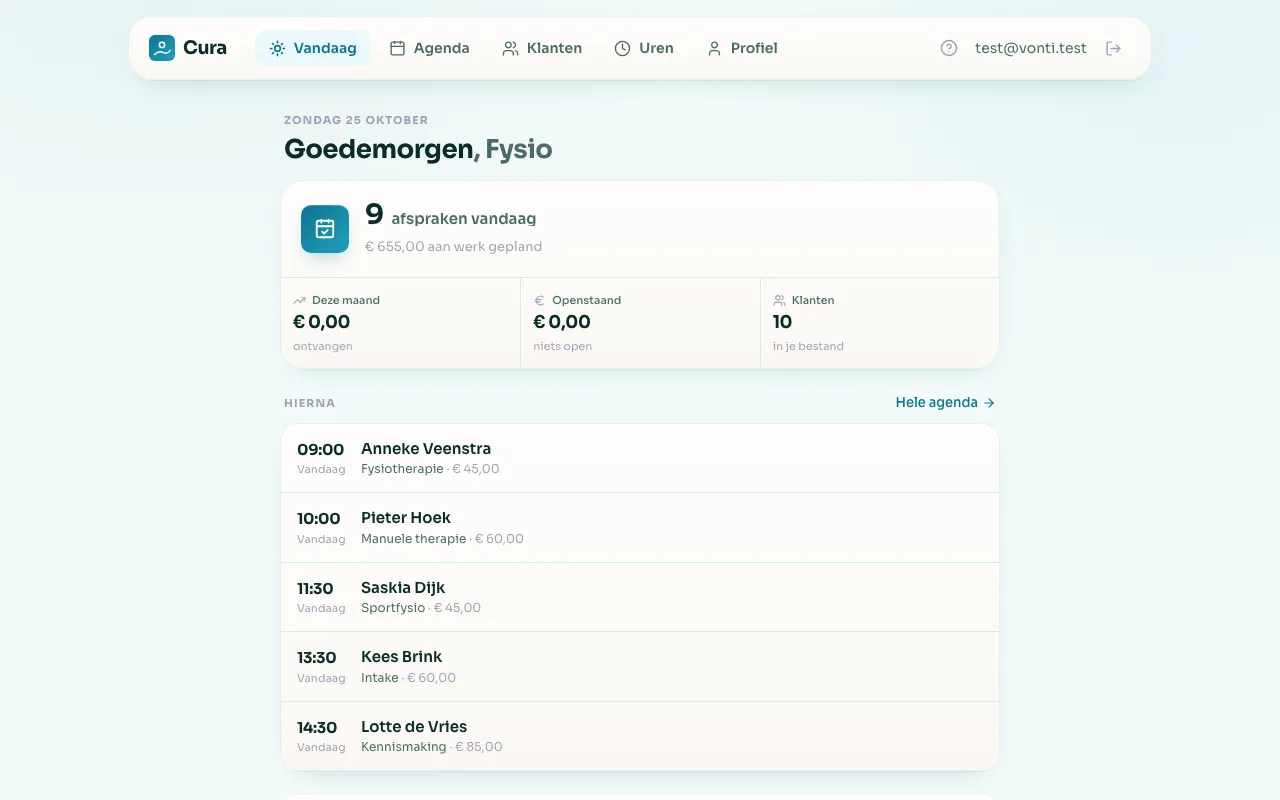Click the 'Hierna' section heading
The image size is (1280, 800).
(310, 403)
